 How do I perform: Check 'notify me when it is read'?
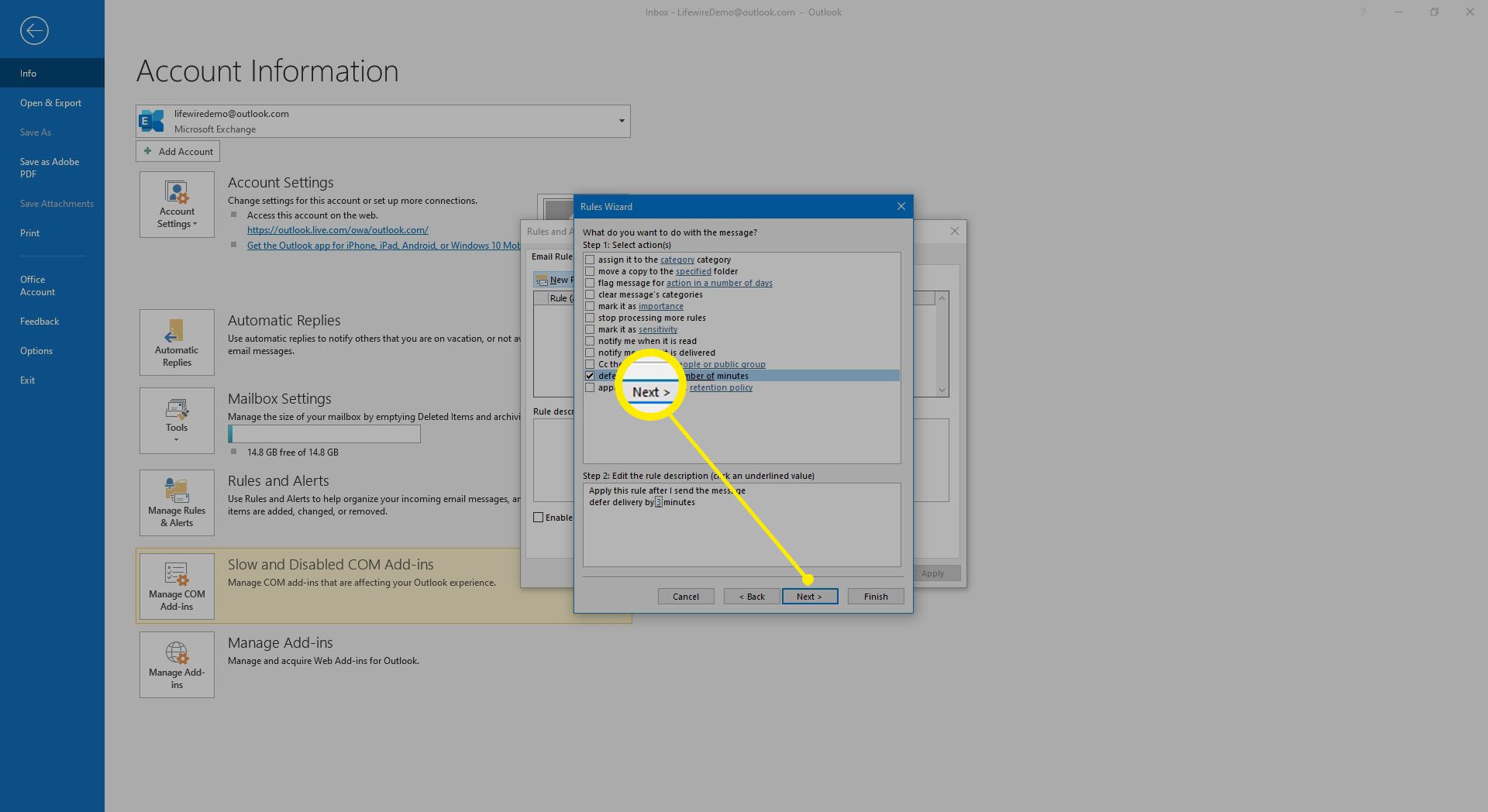(x=590, y=341)
